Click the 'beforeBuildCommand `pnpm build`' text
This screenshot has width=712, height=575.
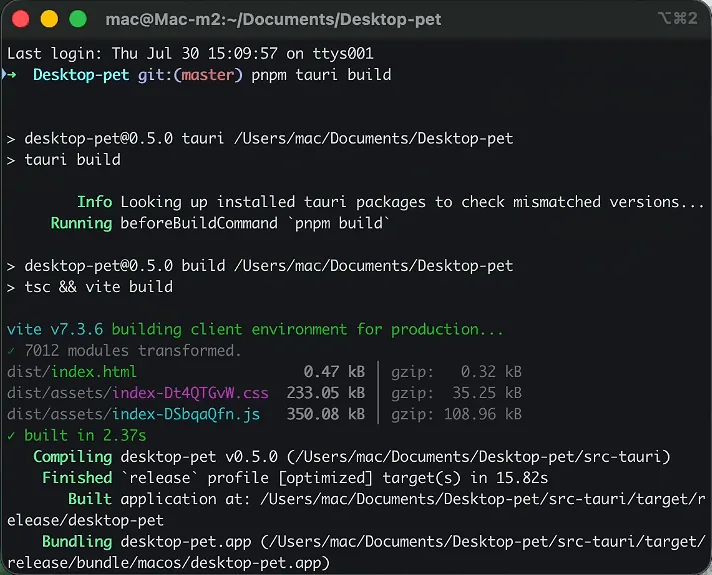[255, 223]
